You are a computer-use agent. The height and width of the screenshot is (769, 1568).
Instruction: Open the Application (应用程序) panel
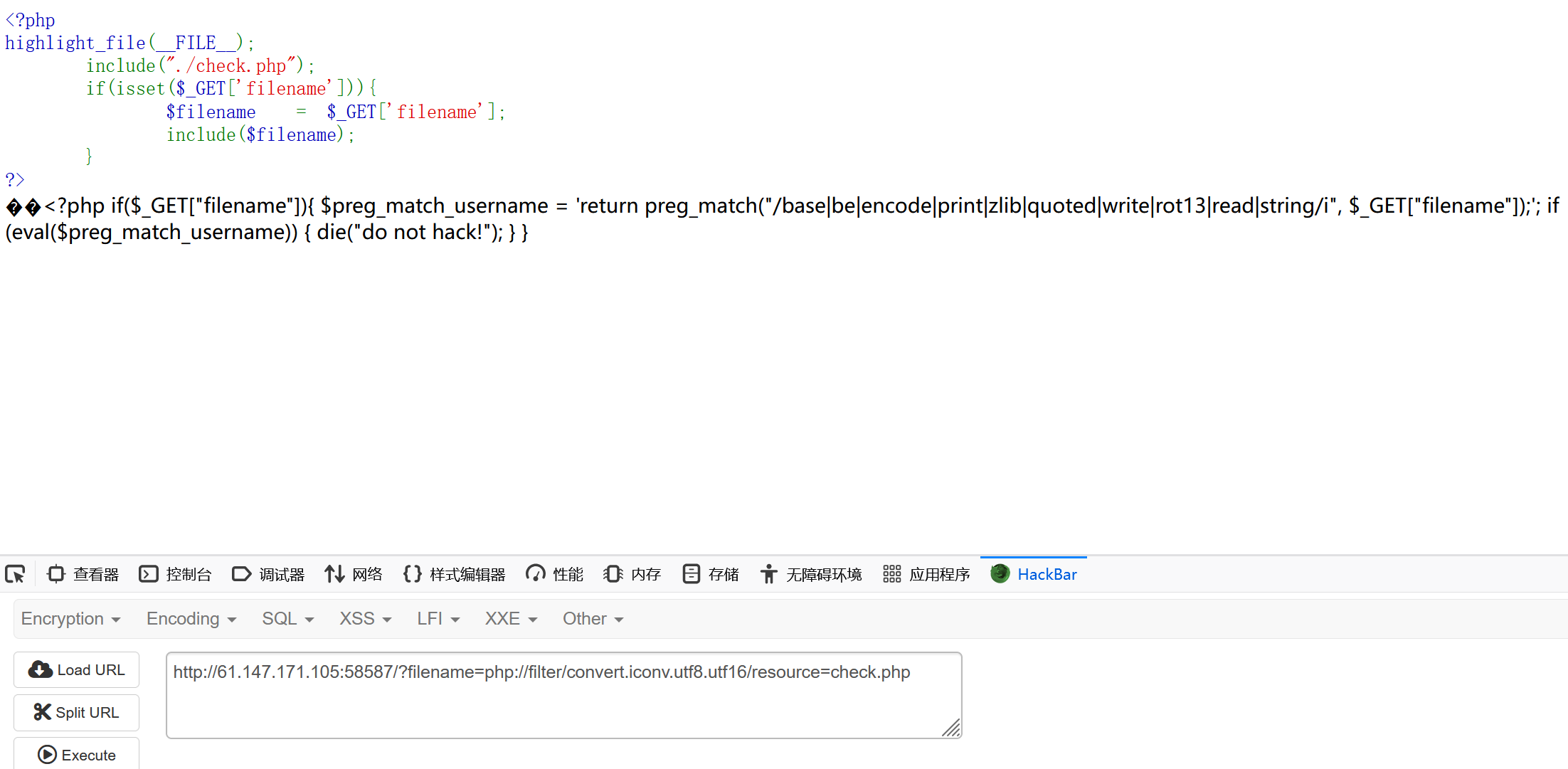pos(926,574)
